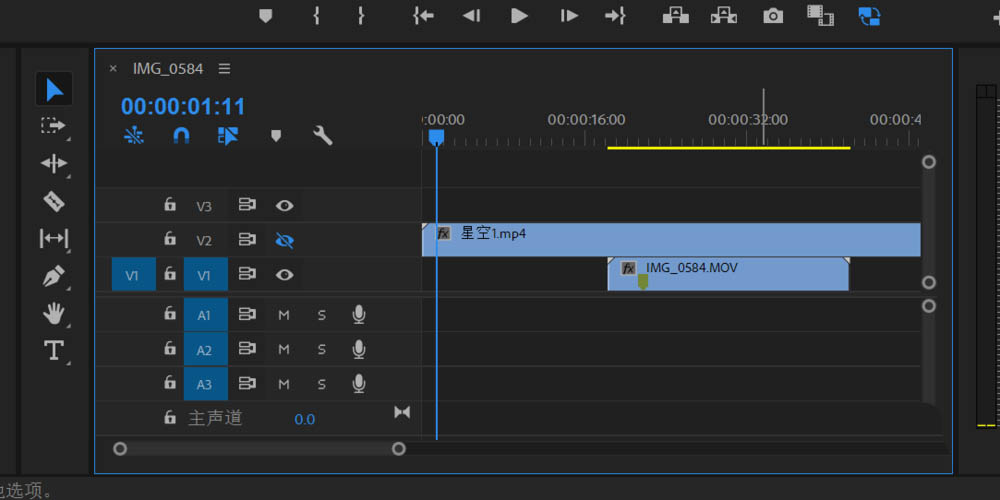Select the Type tool
Image resolution: width=1000 pixels, height=500 pixels.
tap(54, 350)
